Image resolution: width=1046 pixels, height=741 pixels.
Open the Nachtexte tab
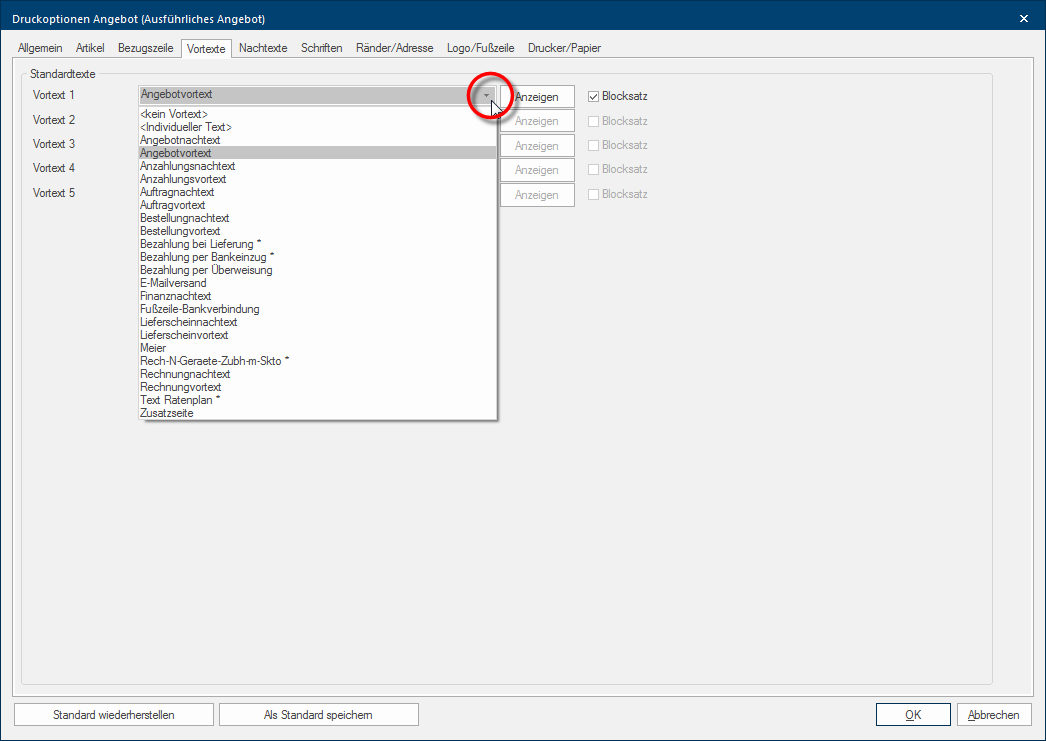[263, 48]
